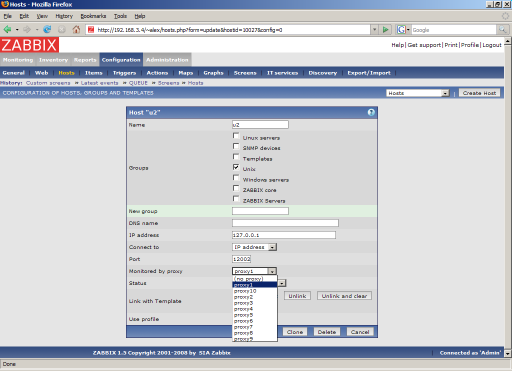Click the search magnifier icon

(x=502, y=30)
